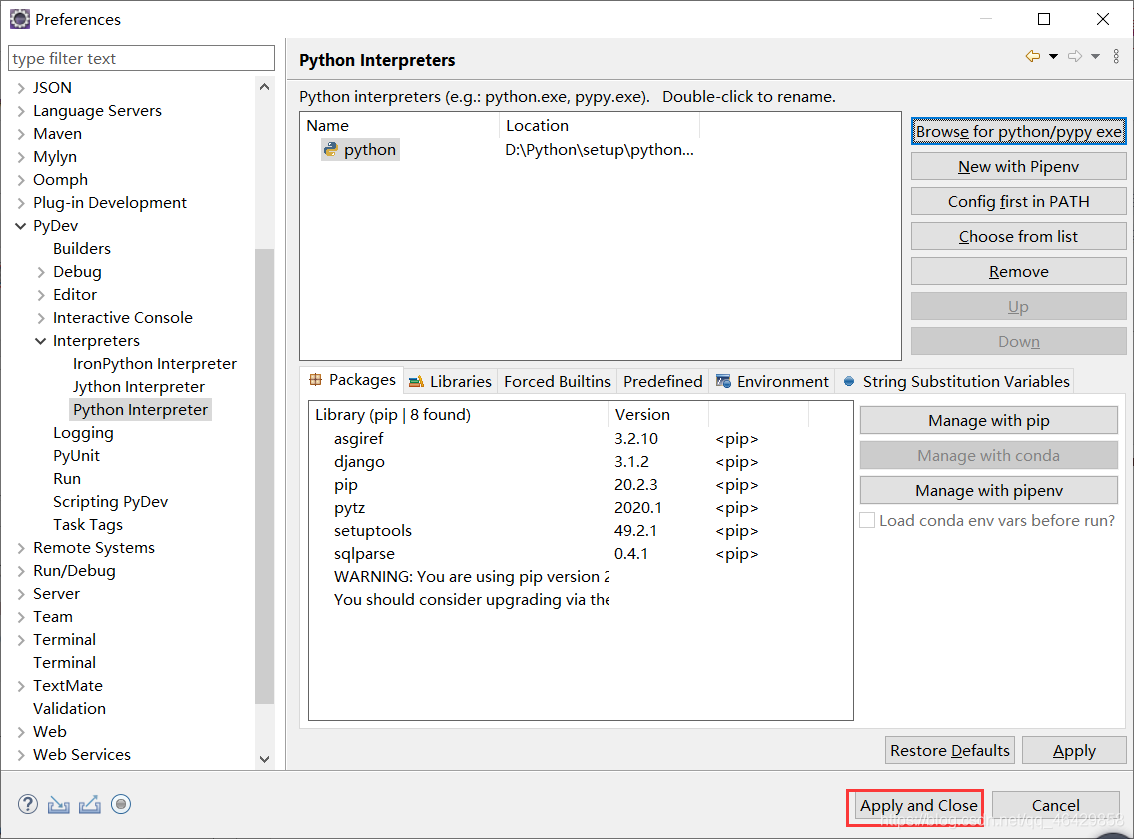
Task: Collapse the PyDev tree node
Action: tap(21, 226)
